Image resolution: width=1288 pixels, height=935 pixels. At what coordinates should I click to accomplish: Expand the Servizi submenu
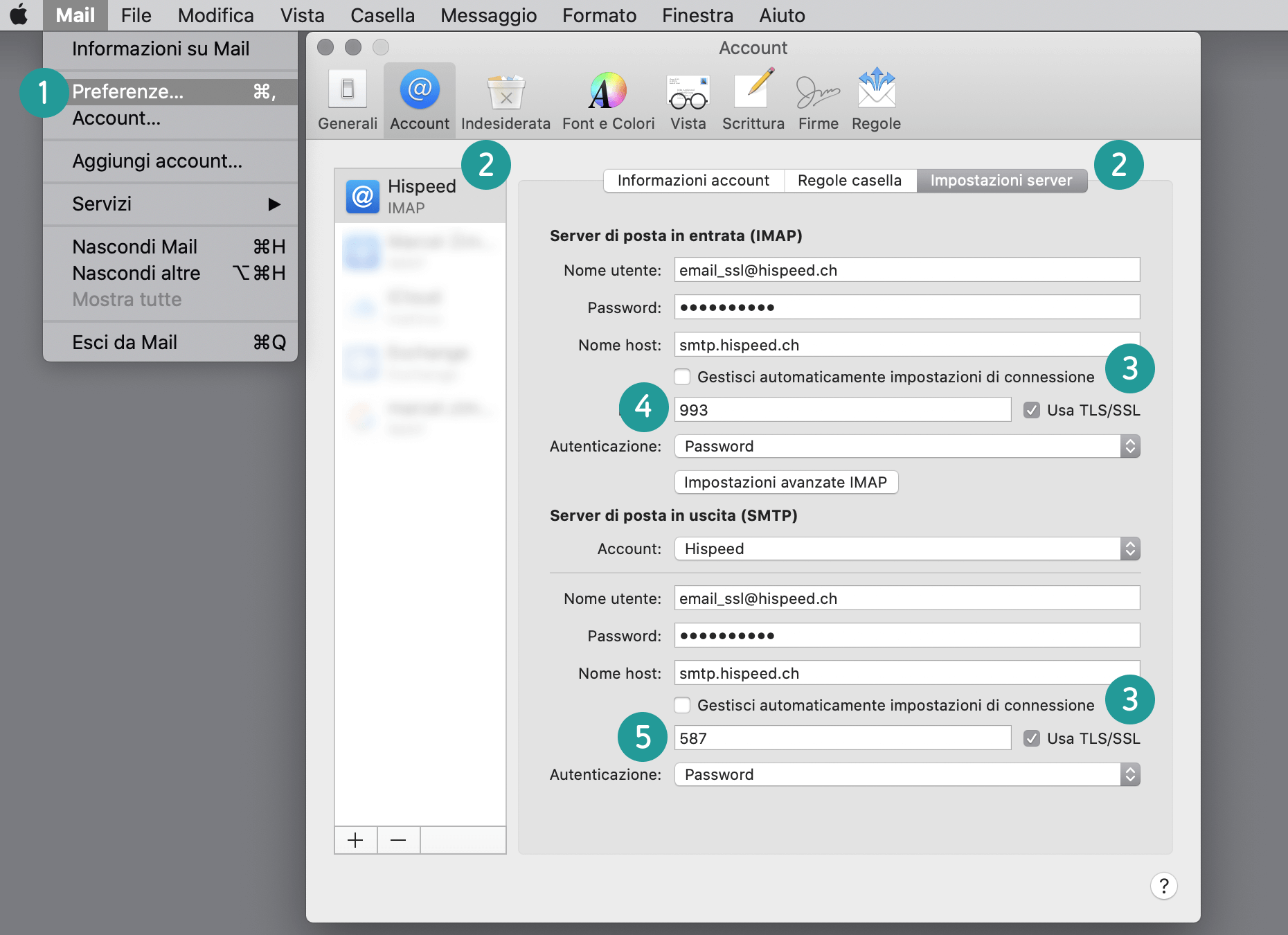[x=170, y=204]
